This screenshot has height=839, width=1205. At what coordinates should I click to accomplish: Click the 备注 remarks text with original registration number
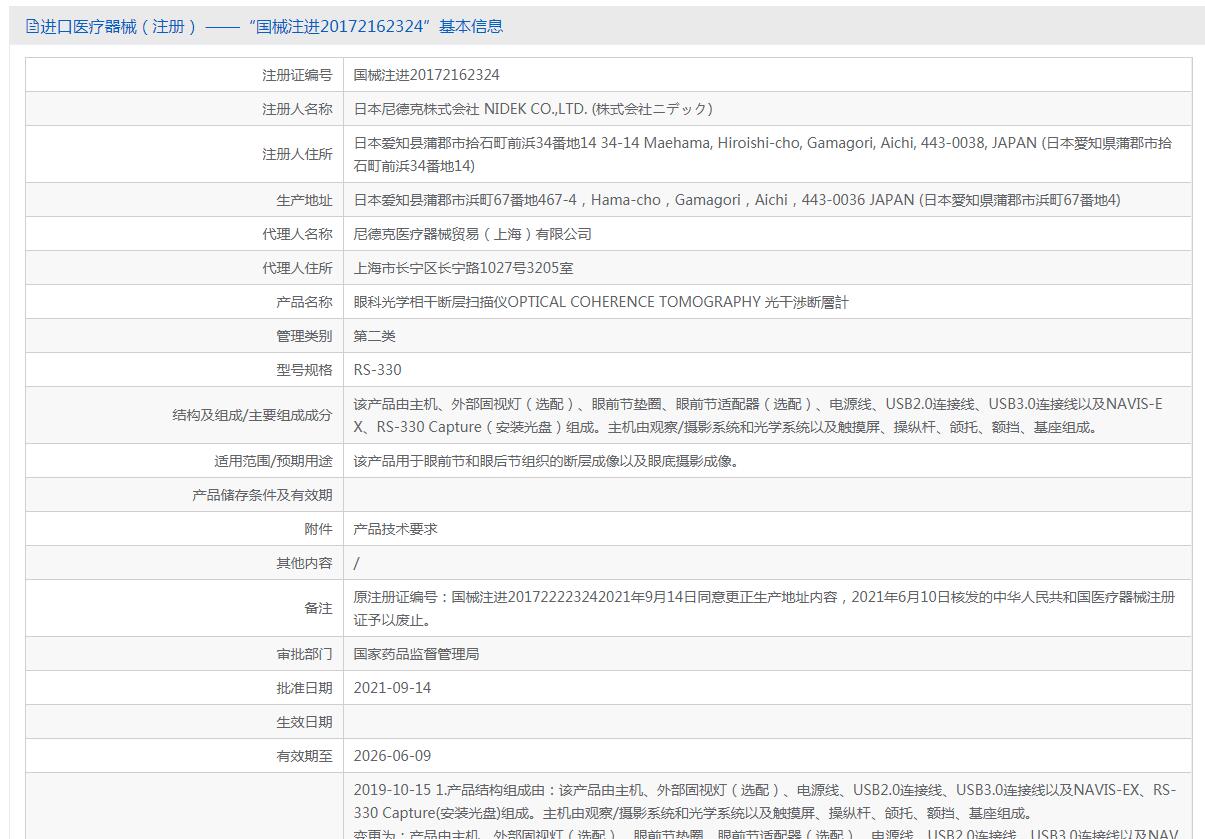click(x=763, y=608)
